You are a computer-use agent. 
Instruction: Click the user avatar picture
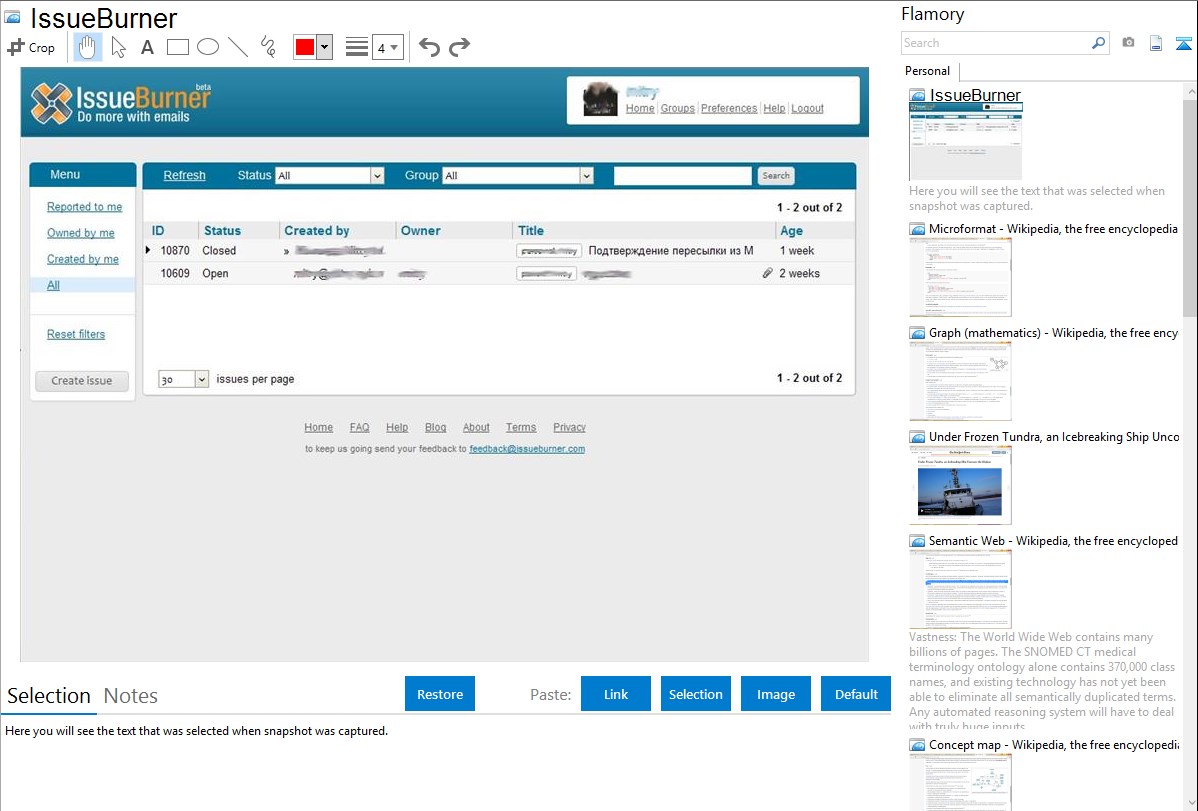[600, 99]
